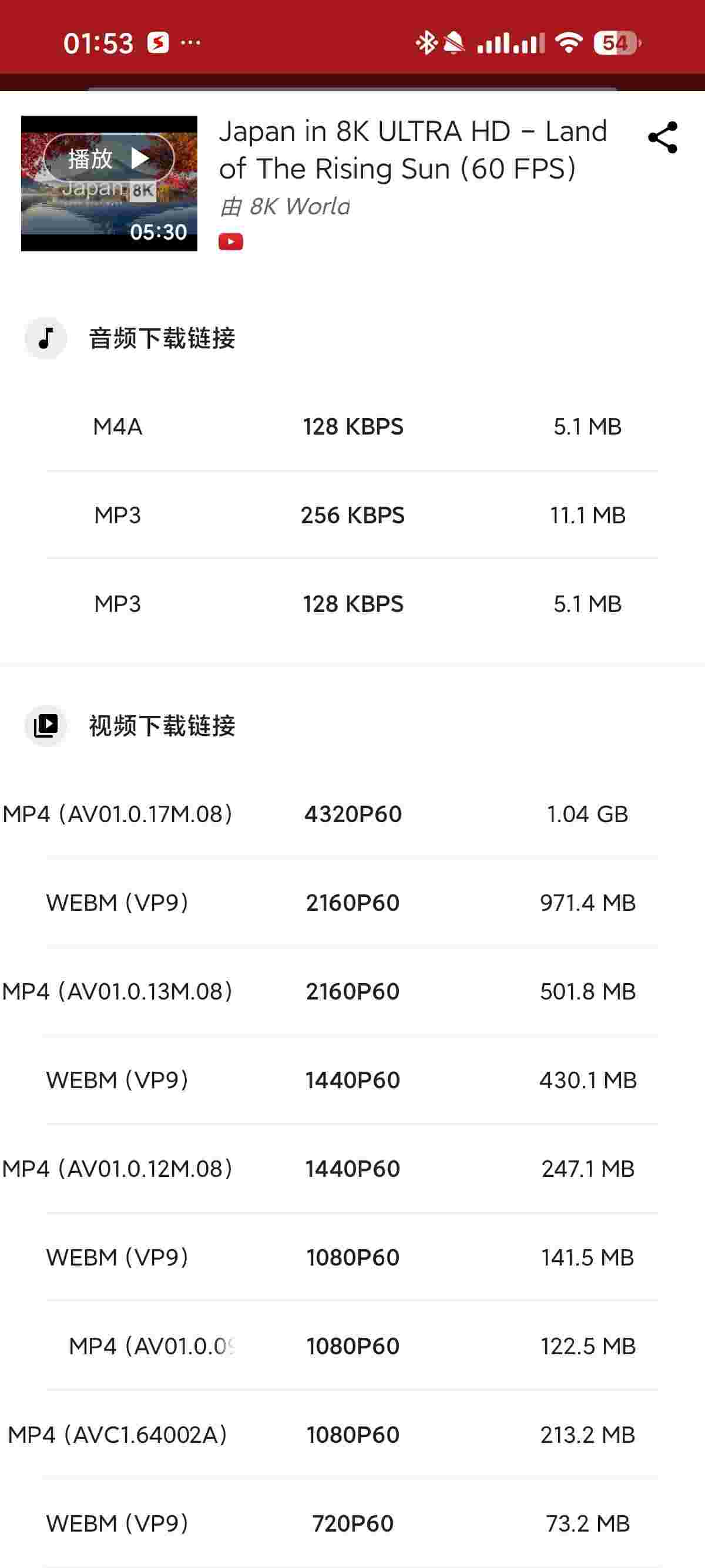
Task: Open the 8K World channel name
Action: (x=299, y=207)
